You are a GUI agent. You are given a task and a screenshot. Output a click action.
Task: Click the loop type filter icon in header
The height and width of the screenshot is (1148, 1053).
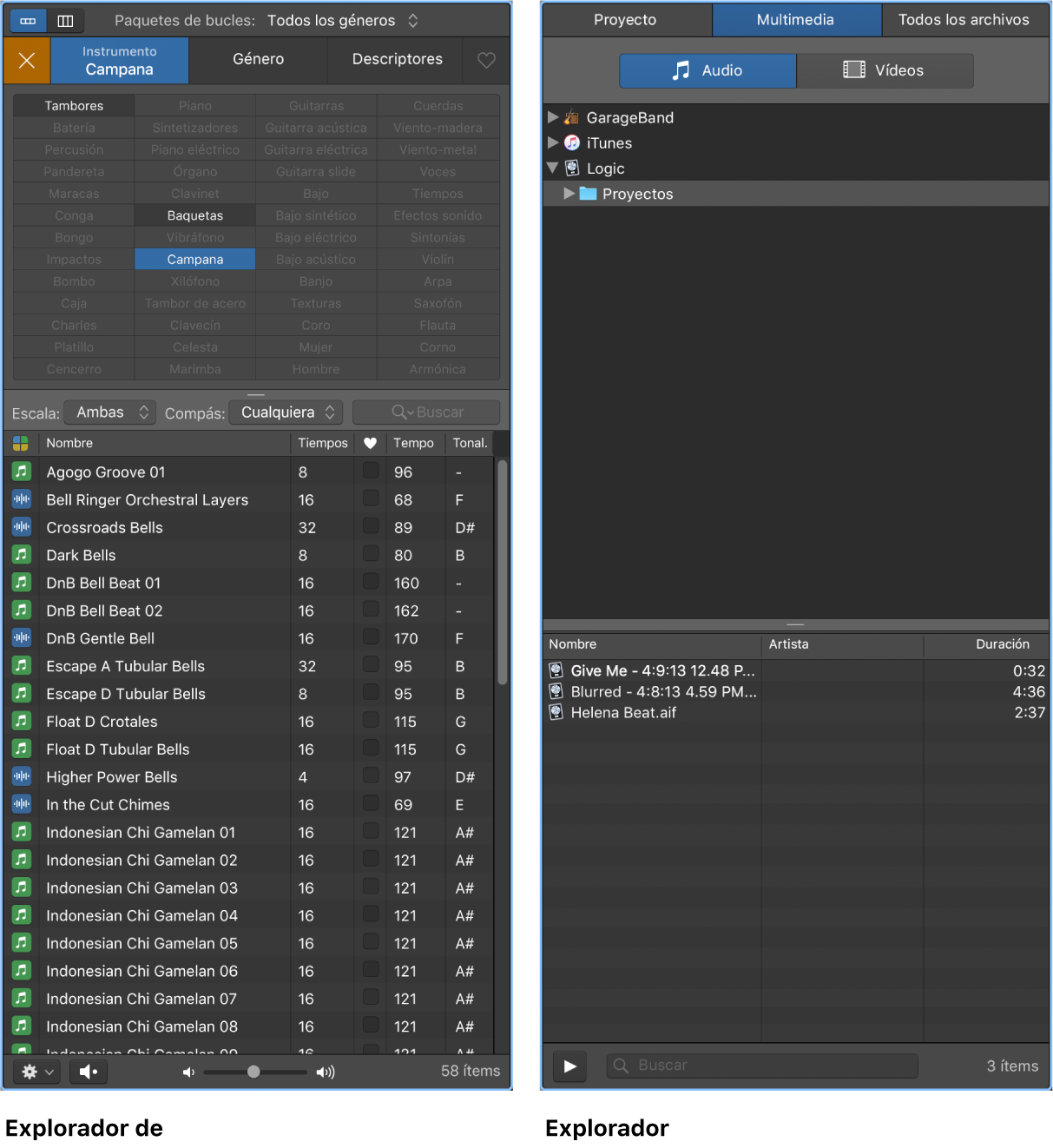(x=21, y=443)
